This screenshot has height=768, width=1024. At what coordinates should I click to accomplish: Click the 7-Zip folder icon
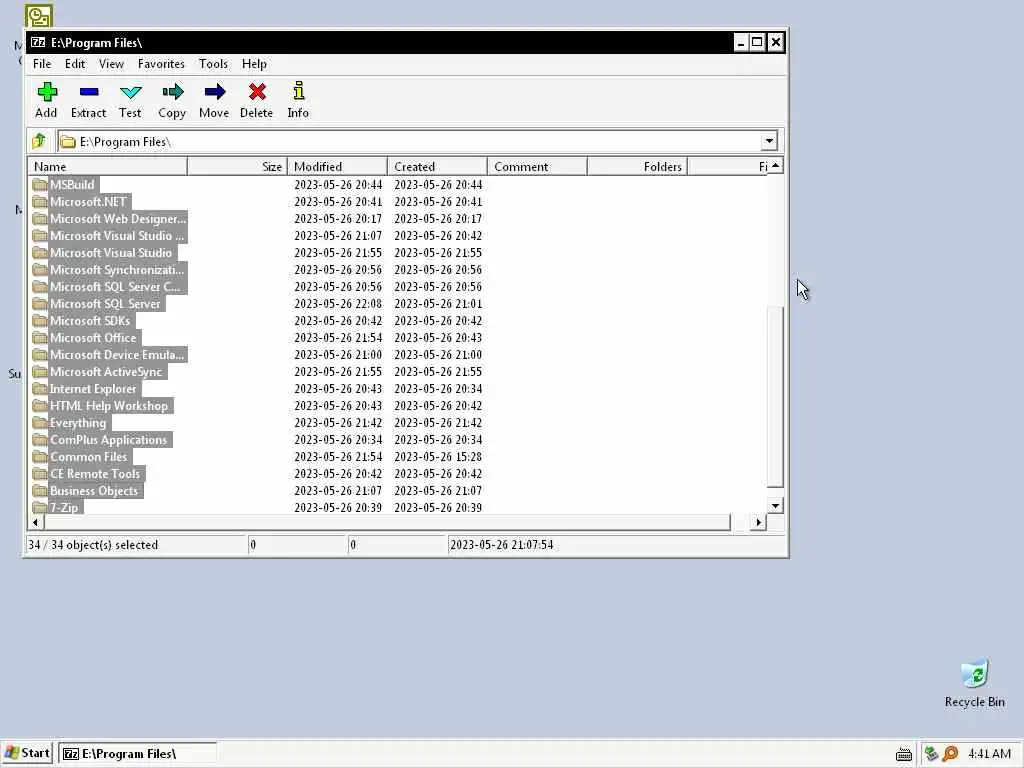(40, 507)
